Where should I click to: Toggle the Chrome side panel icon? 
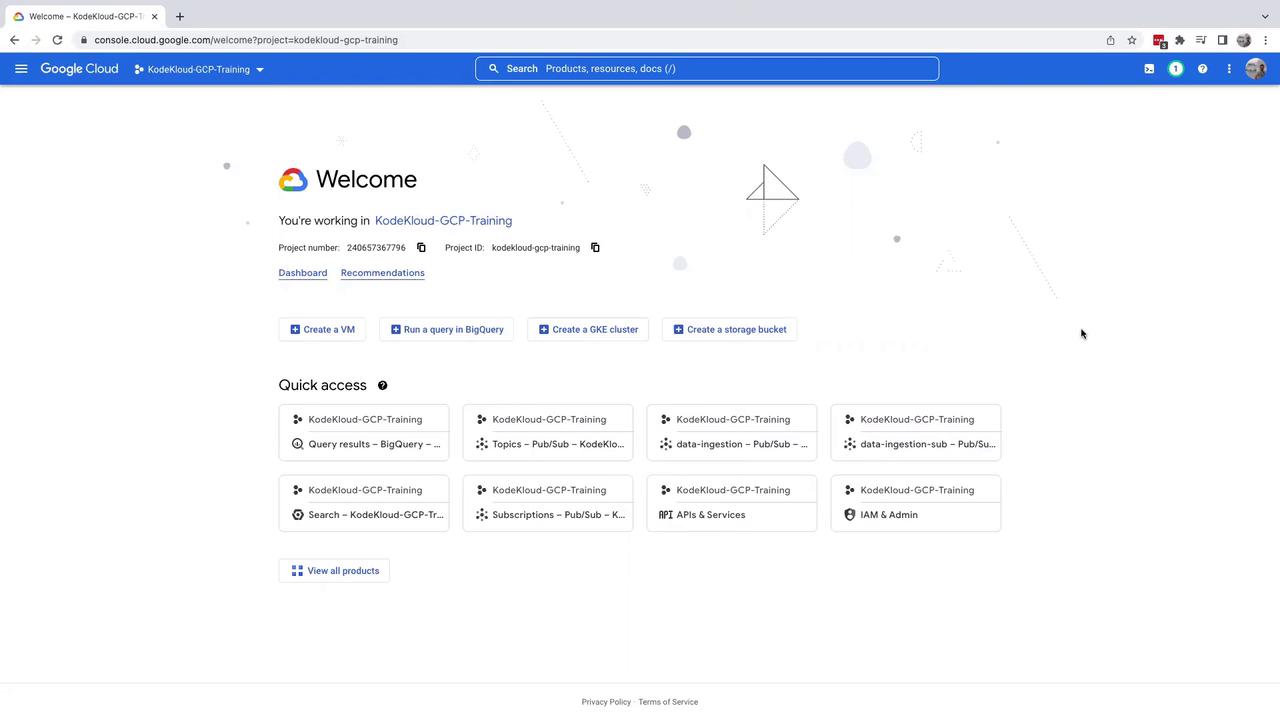[x=1222, y=40]
